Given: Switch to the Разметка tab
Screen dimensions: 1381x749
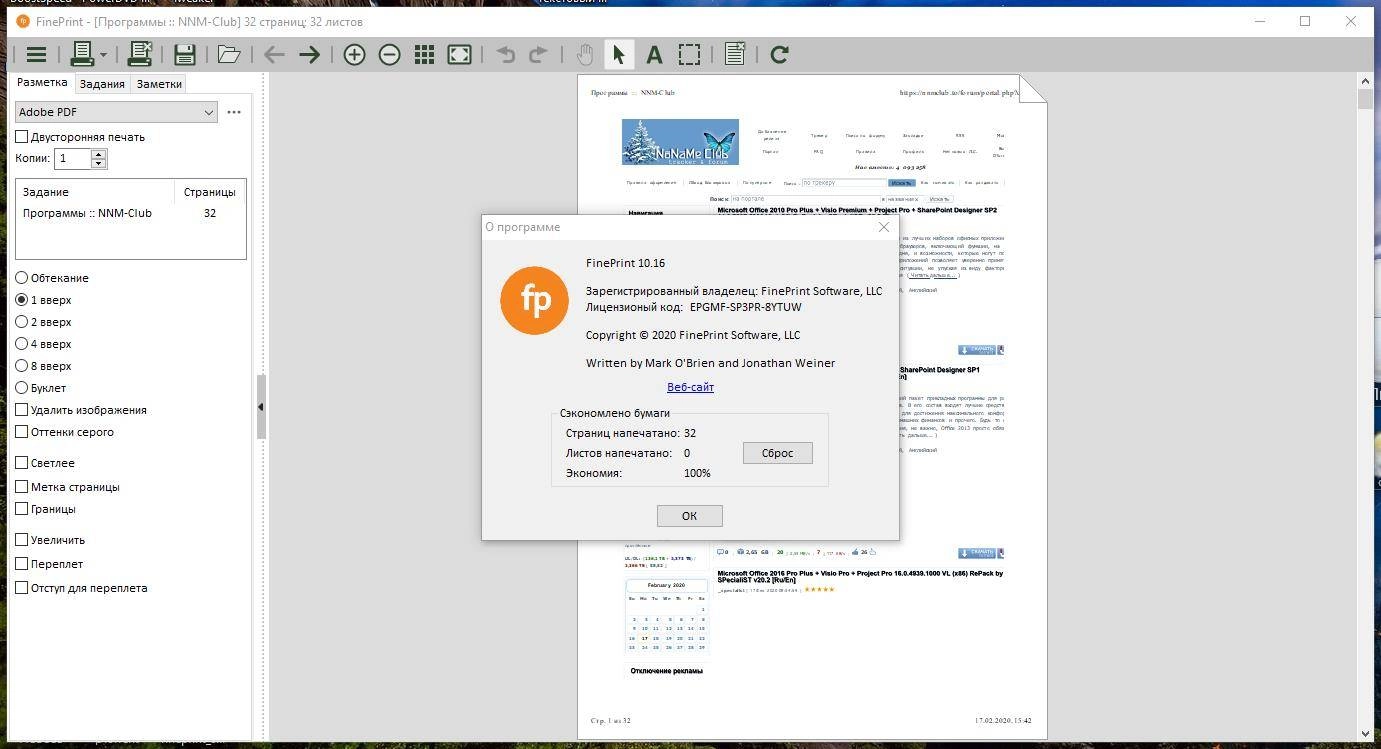Looking at the screenshot, I should coord(42,83).
